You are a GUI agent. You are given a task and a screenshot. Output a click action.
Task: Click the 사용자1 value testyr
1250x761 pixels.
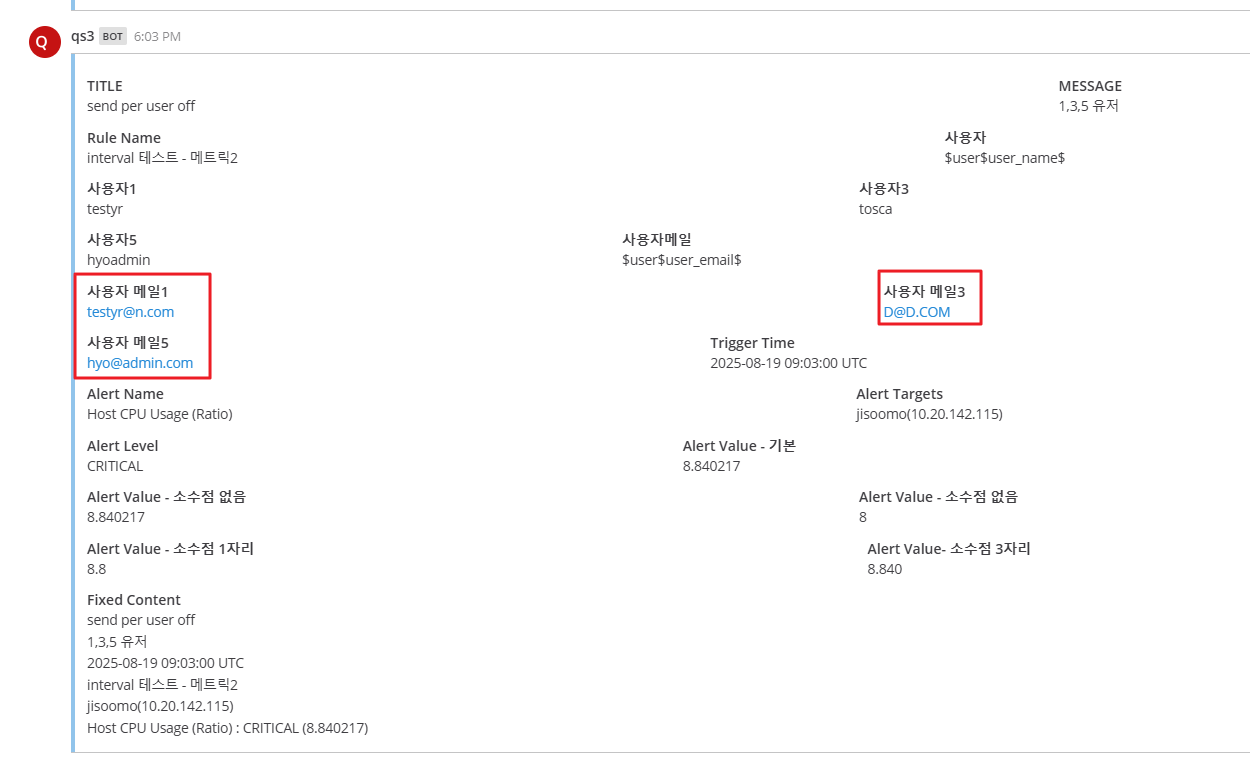tap(105, 209)
